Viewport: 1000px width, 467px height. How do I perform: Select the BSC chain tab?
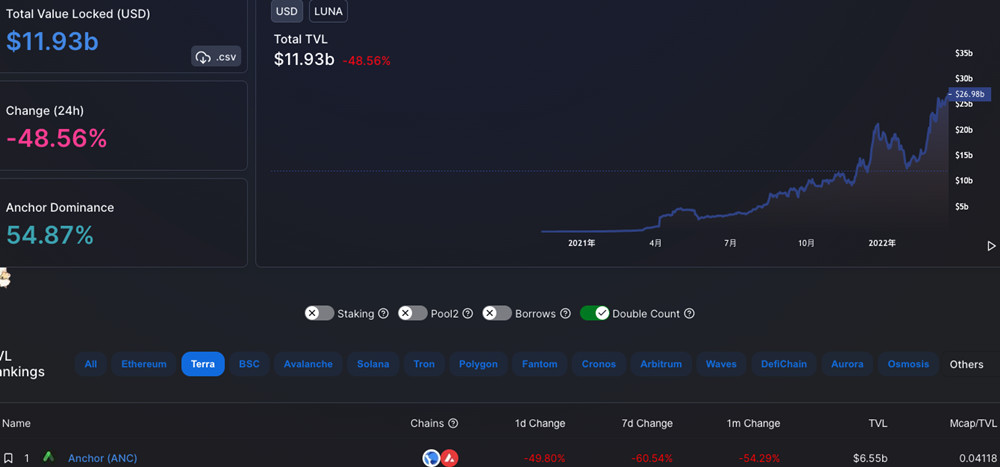click(x=249, y=364)
